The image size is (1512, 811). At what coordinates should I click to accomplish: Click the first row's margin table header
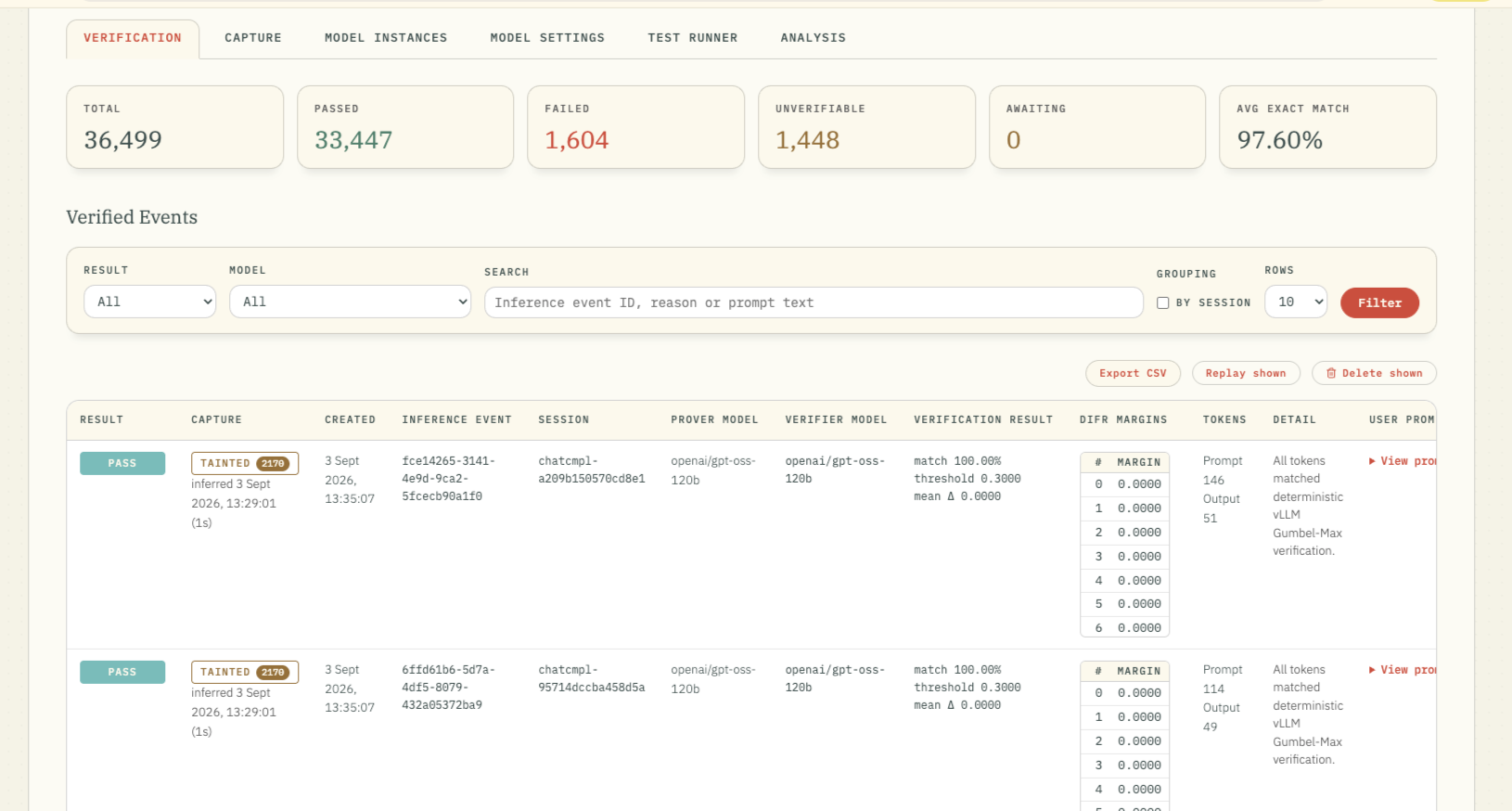point(1124,462)
